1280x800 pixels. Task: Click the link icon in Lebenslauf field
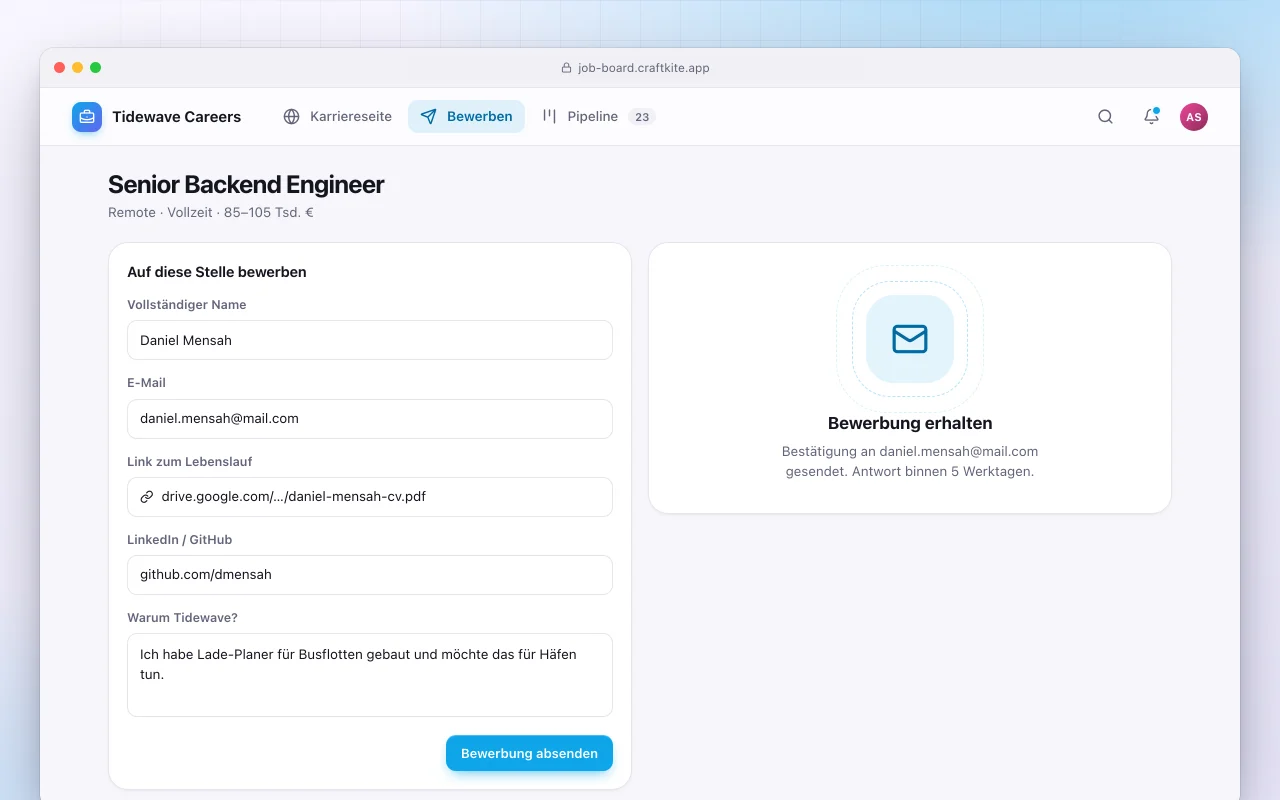tap(147, 497)
